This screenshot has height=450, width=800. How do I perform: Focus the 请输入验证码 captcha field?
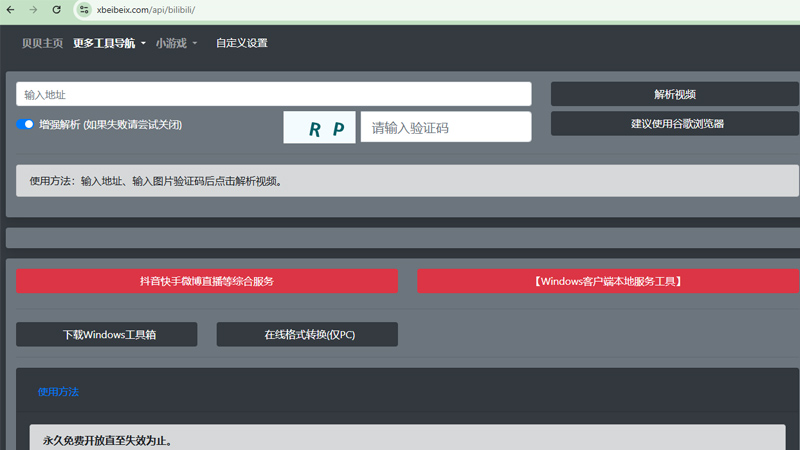click(x=446, y=127)
